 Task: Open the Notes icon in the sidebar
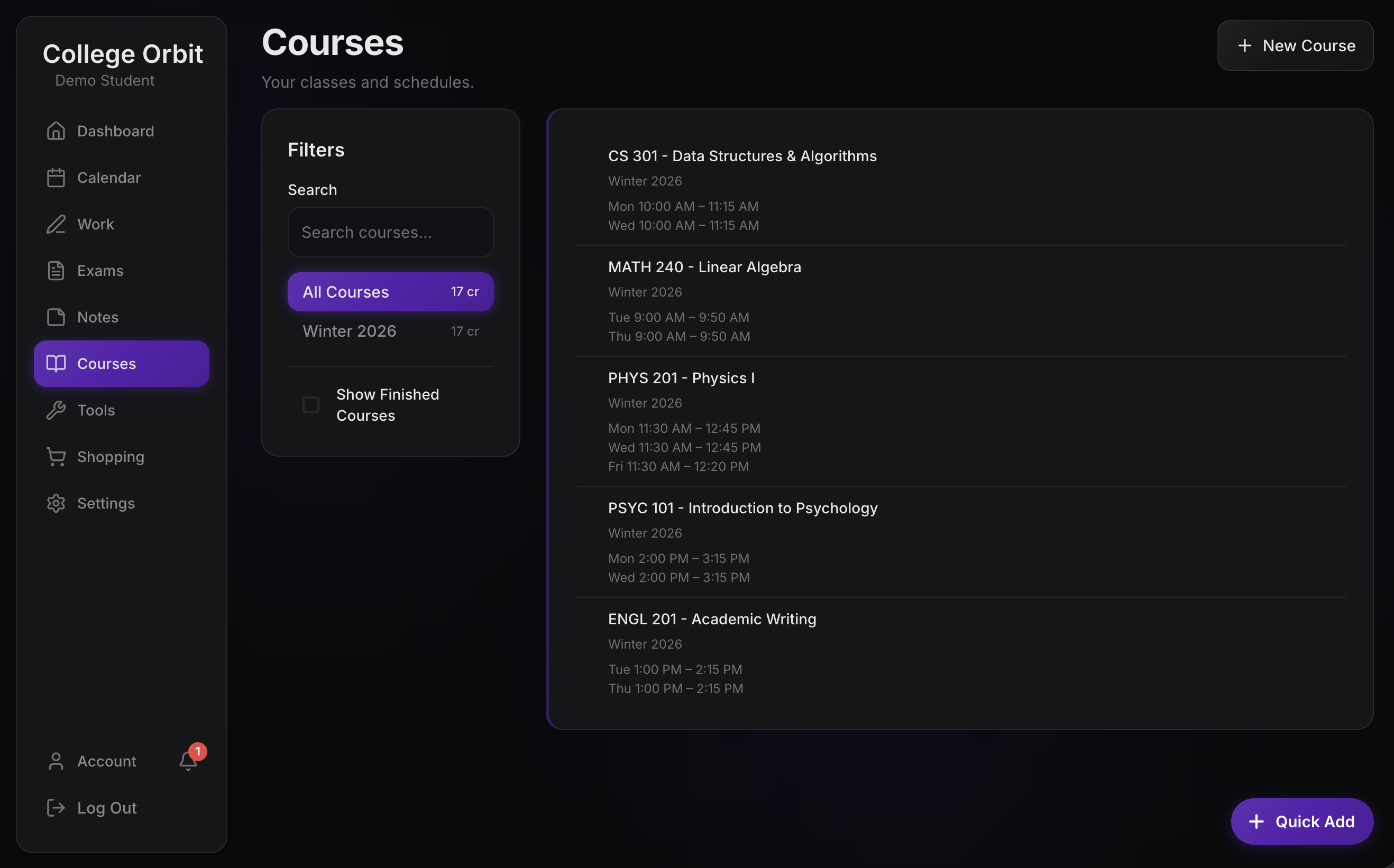click(x=56, y=317)
